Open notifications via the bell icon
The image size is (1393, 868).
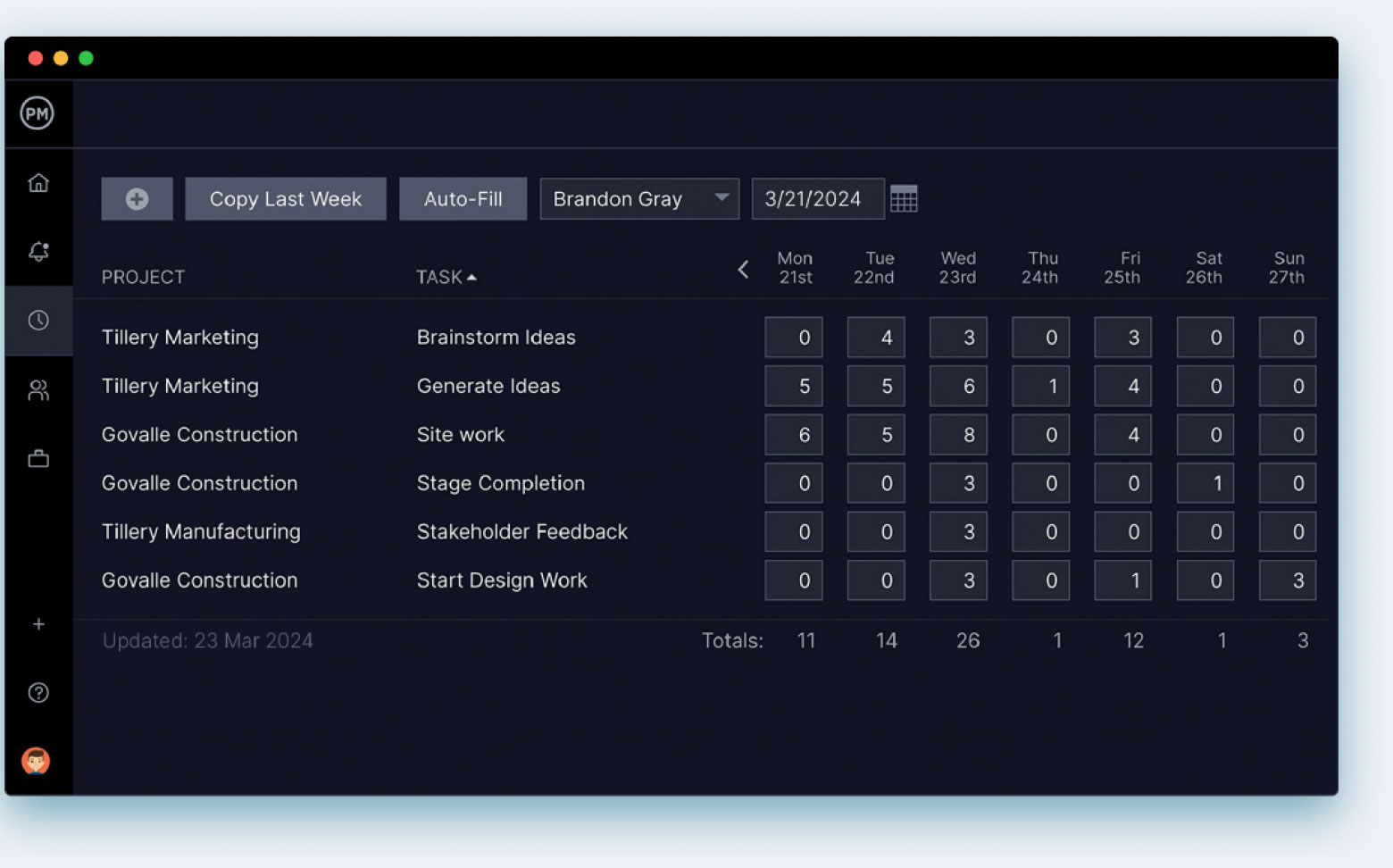[38, 252]
